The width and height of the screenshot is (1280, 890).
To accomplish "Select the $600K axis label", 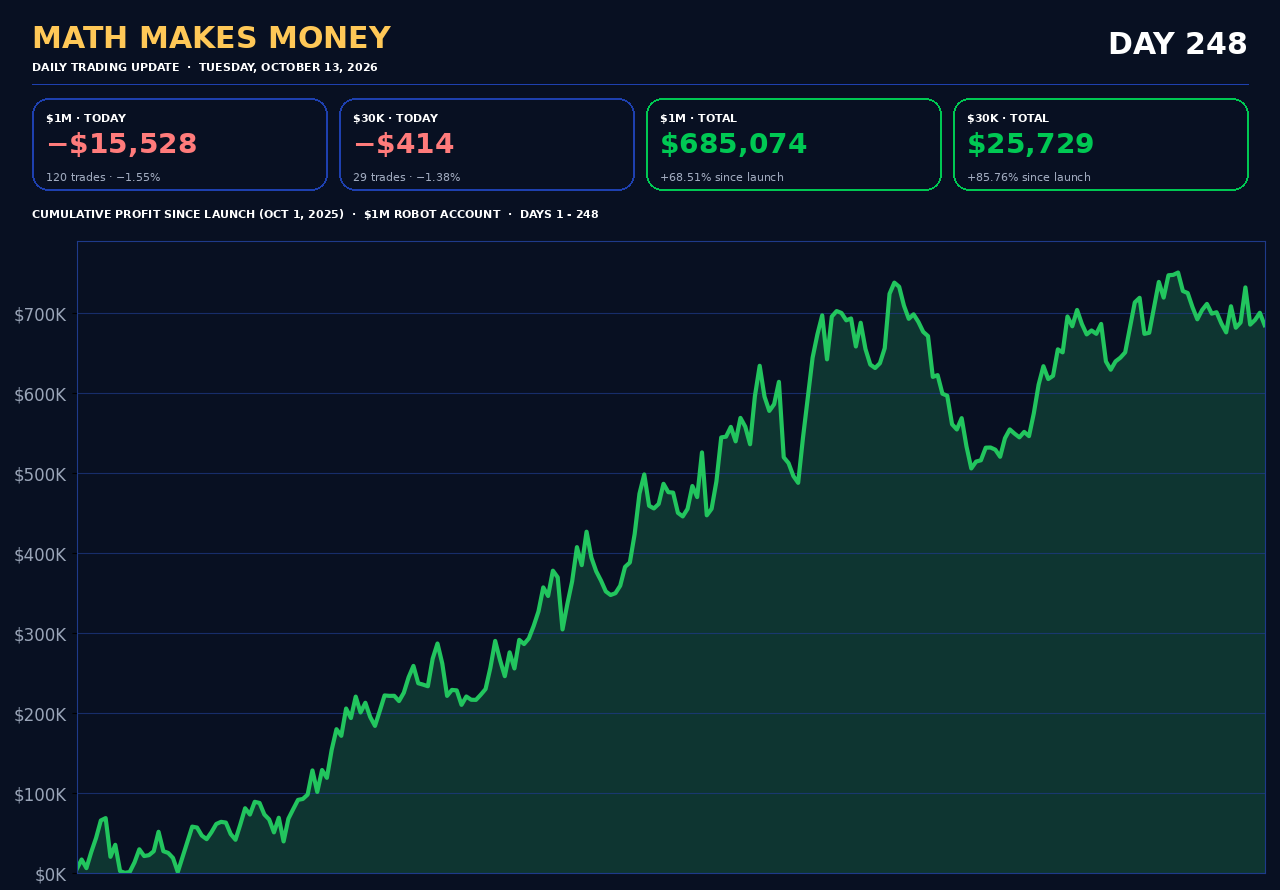I will click(40, 395).
